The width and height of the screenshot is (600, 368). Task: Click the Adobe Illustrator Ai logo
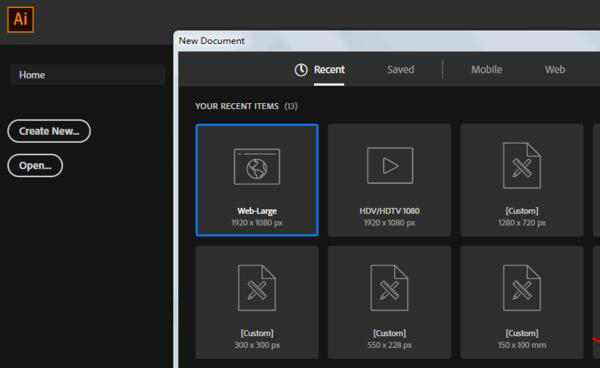click(x=20, y=20)
